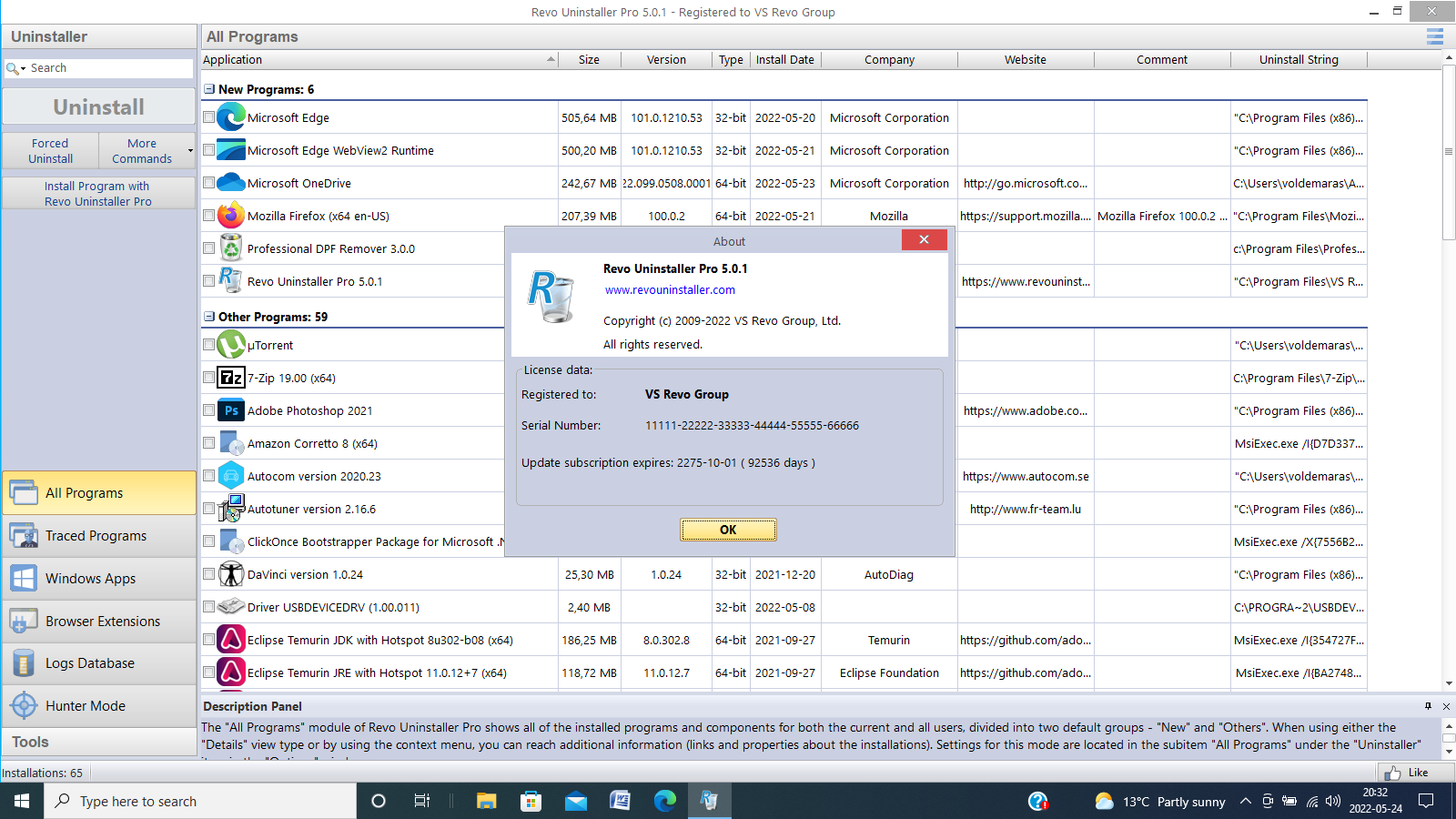Tick the checkbox for Mozilla Firefox
This screenshot has height=819, width=1456.
pos(208,216)
